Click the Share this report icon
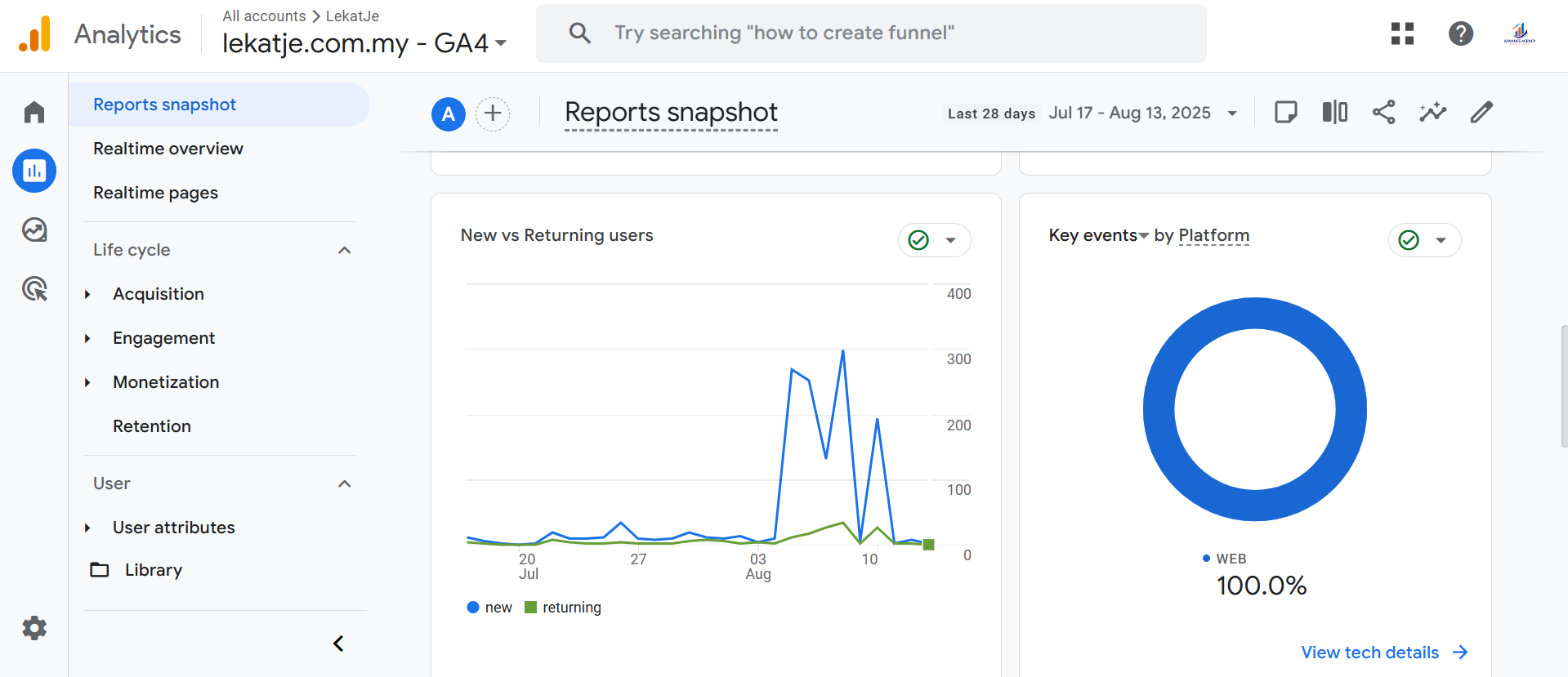Image resolution: width=1568 pixels, height=677 pixels. tap(1383, 113)
